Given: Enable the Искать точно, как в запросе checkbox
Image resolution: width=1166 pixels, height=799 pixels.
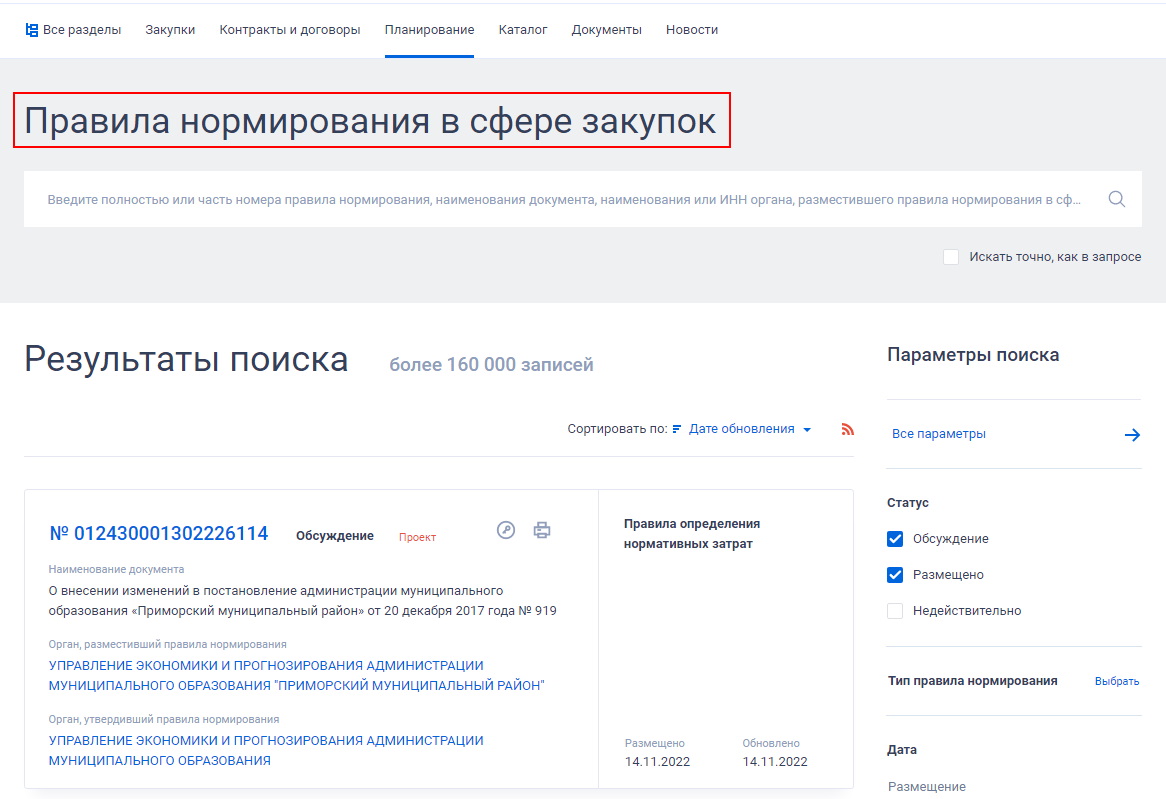Looking at the screenshot, I should coord(951,257).
